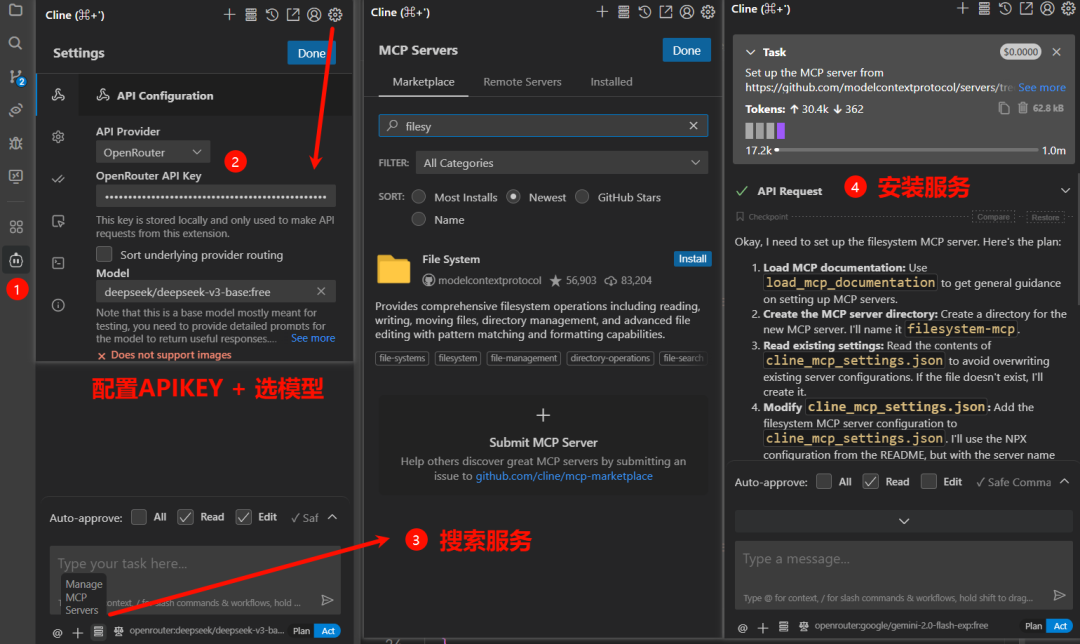Screen dimensions: 1080x644
Task: Click the History icon in left Cline panel
Action: 272,14
